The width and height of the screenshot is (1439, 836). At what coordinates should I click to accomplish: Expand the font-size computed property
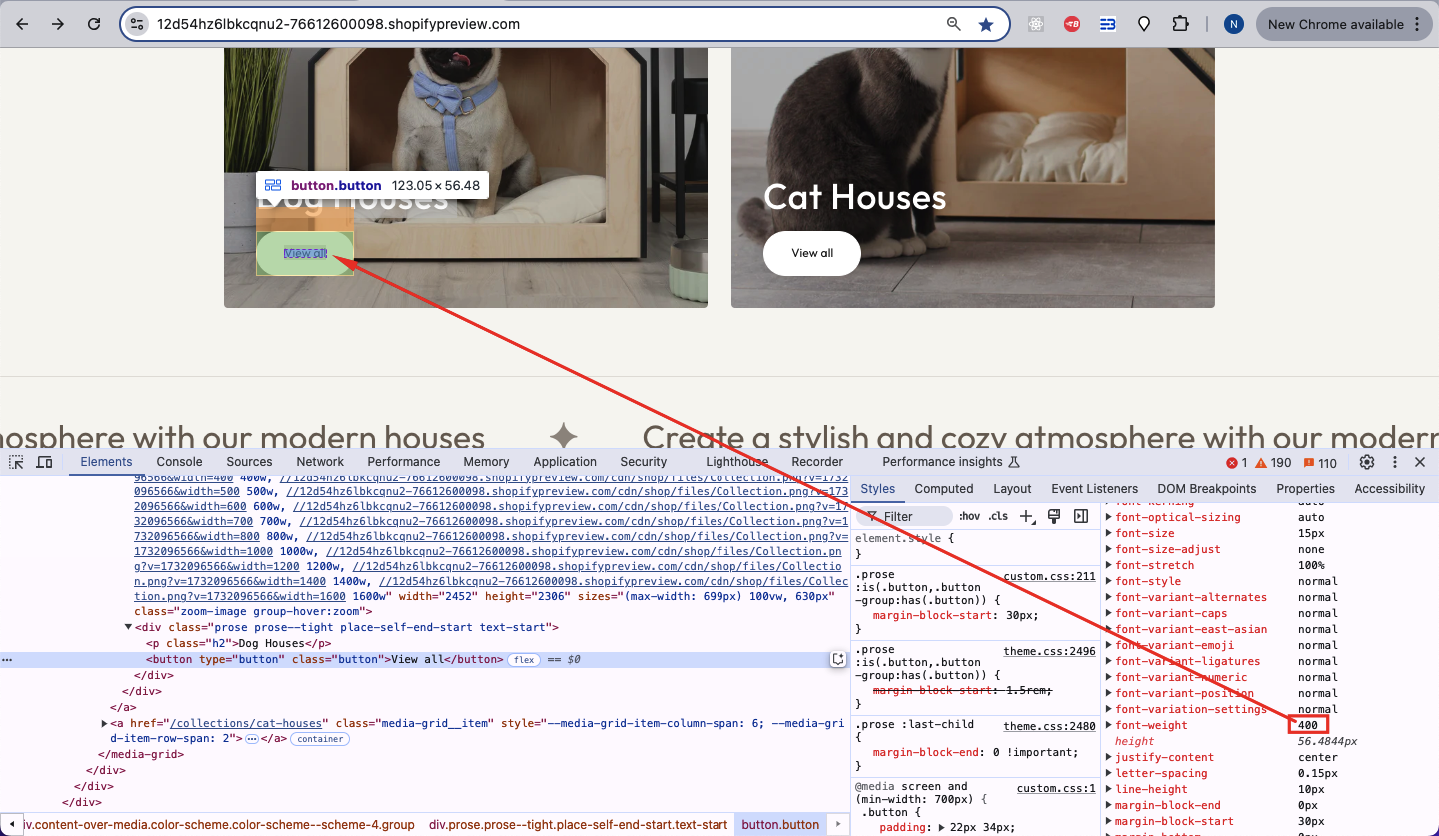point(1108,533)
